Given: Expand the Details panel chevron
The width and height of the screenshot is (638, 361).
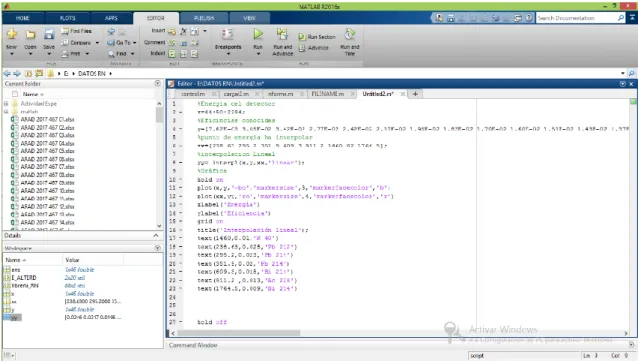Looking at the screenshot, I should pyautogui.click(x=156, y=236).
